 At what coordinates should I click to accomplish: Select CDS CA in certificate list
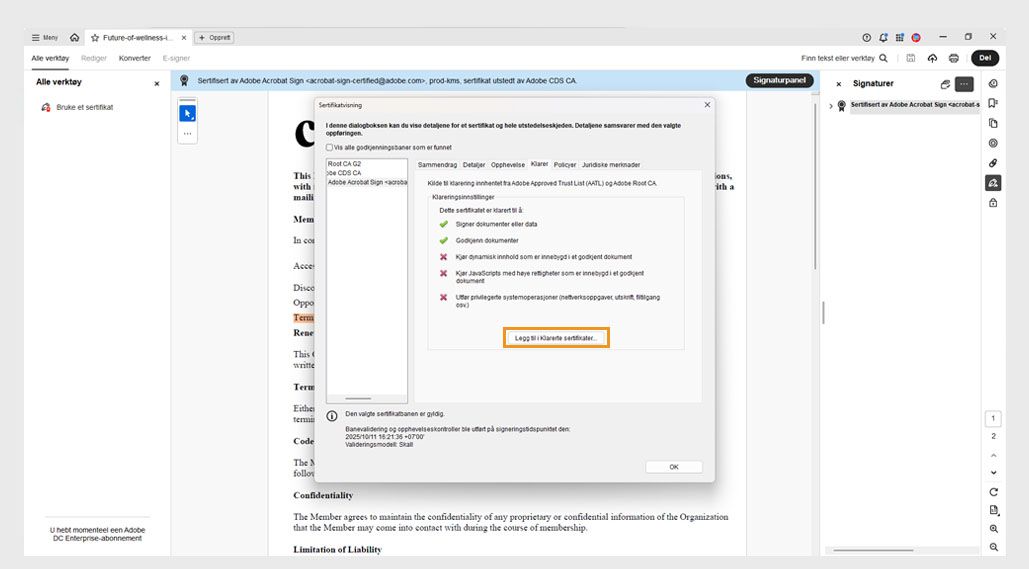[345, 173]
